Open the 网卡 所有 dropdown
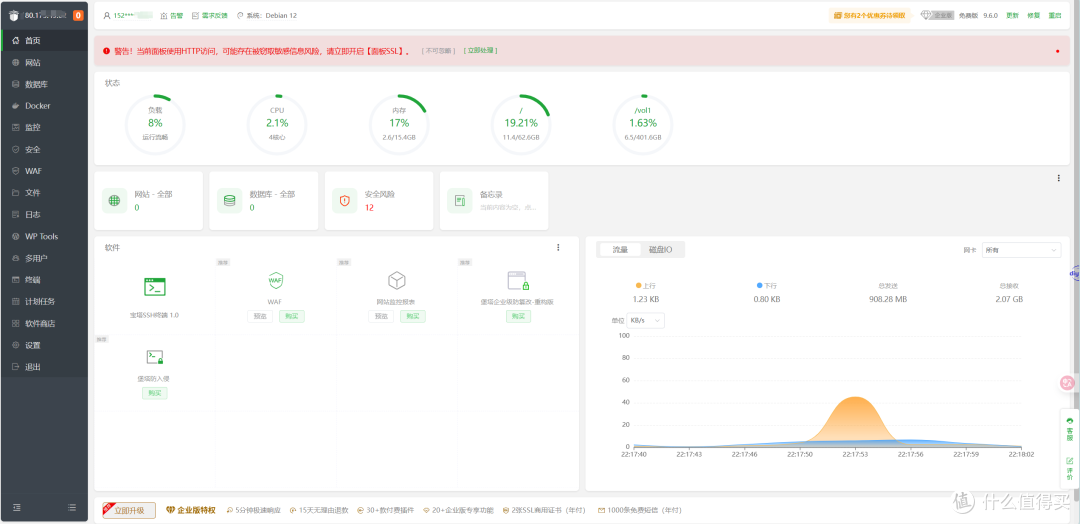The height and width of the screenshot is (524, 1080). (1021, 250)
